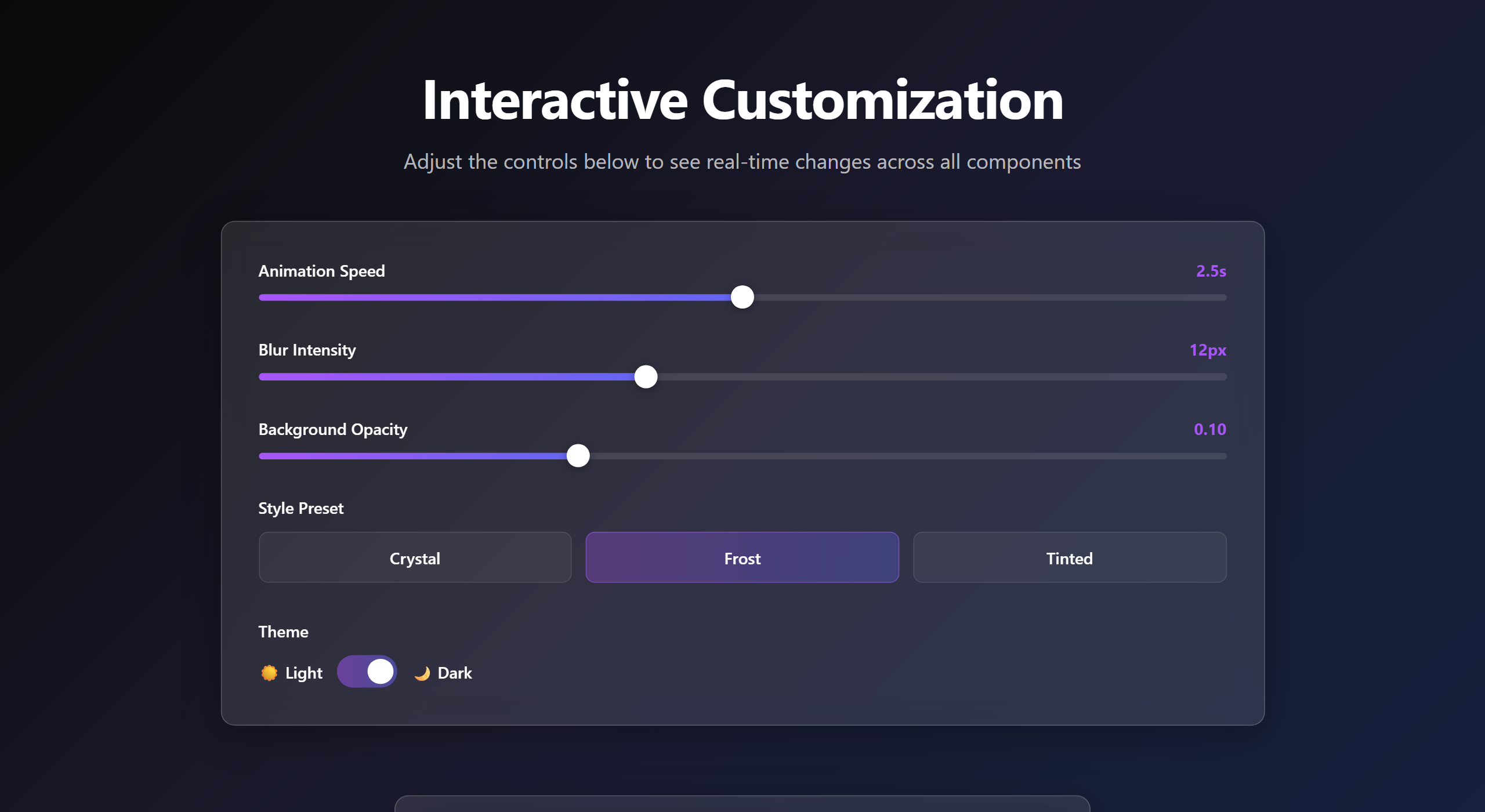Click the Light theme label
1485x812 pixels.
(303, 673)
